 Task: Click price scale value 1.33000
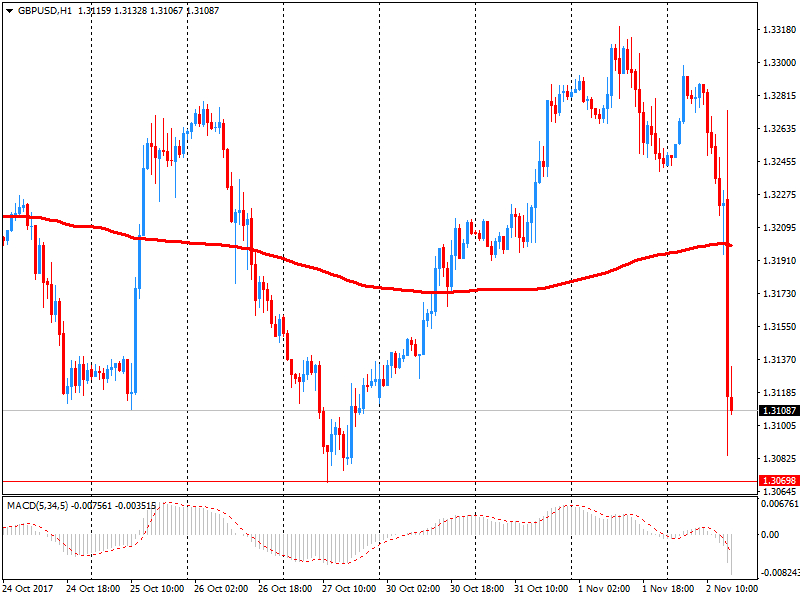pyautogui.click(x=779, y=63)
